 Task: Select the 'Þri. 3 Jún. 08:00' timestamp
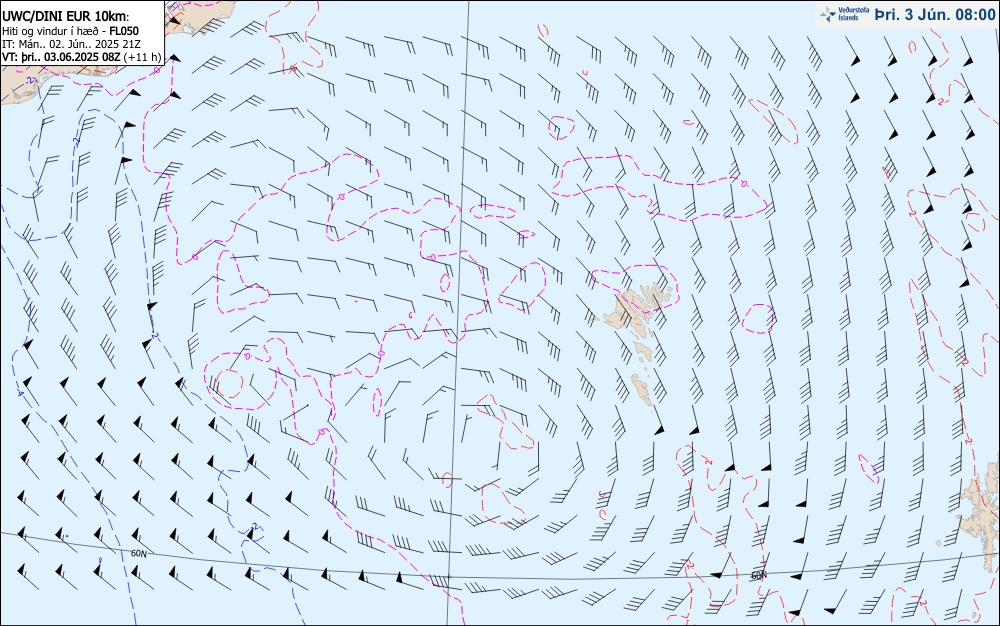pos(934,15)
